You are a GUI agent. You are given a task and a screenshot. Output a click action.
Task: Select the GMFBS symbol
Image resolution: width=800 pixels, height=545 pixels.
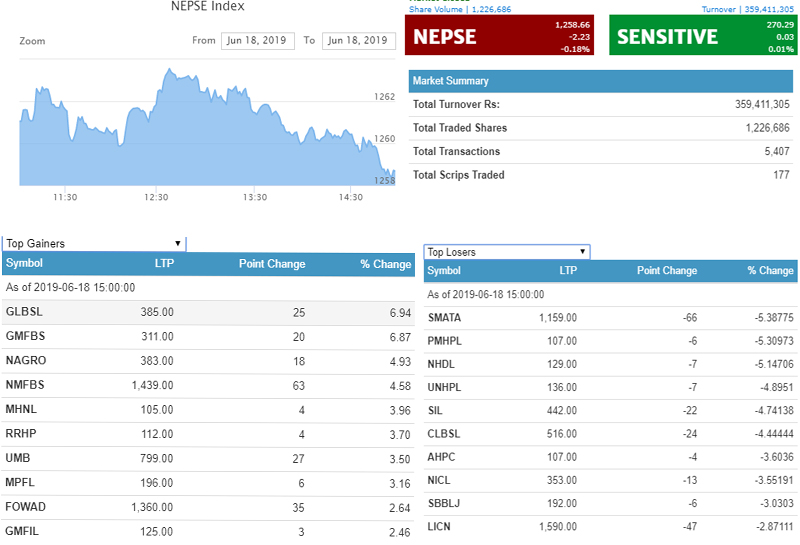(x=25, y=336)
